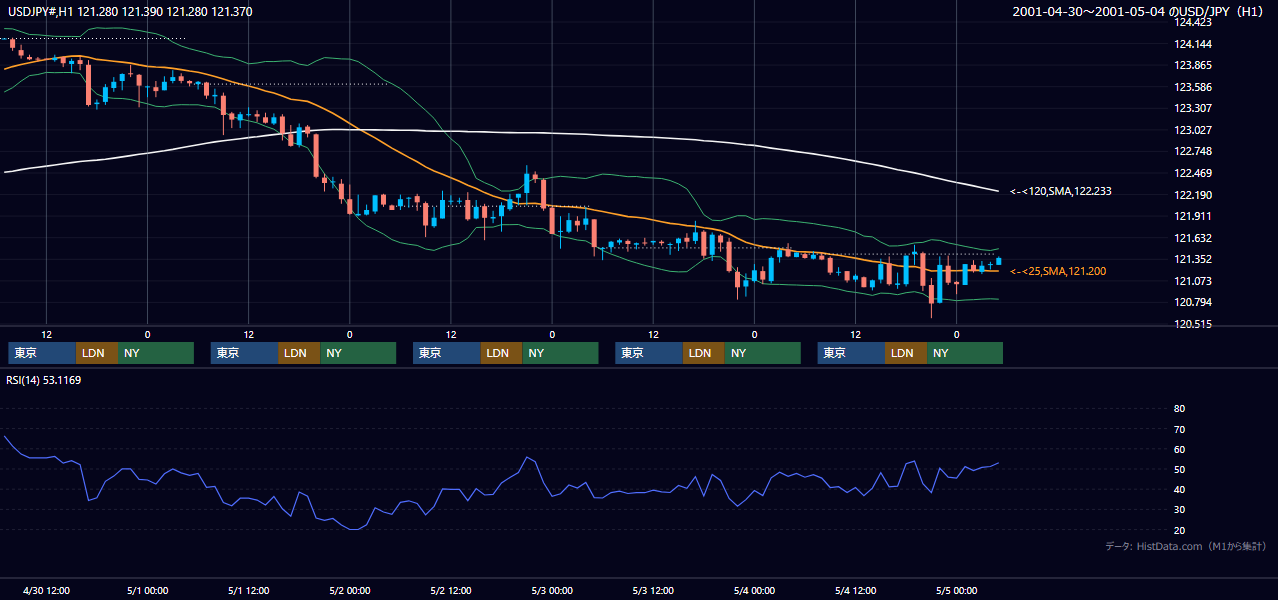Image resolution: width=1278 pixels, height=600 pixels.
Task: Click price axis value 124.423
Action: point(1193,22)
